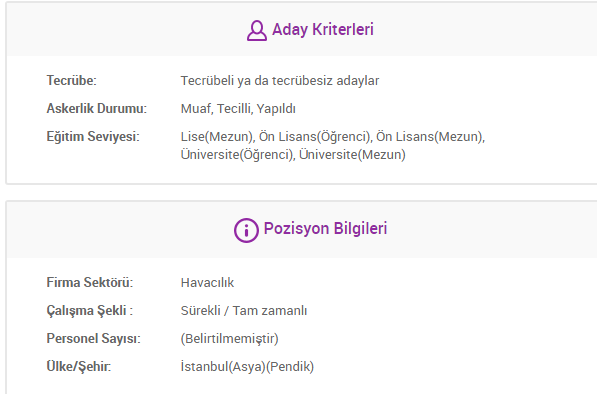Click Tecrübeli ya da tecrübesiz adaylar text
This screenshot has width=597, height=394.
(280, 81)
